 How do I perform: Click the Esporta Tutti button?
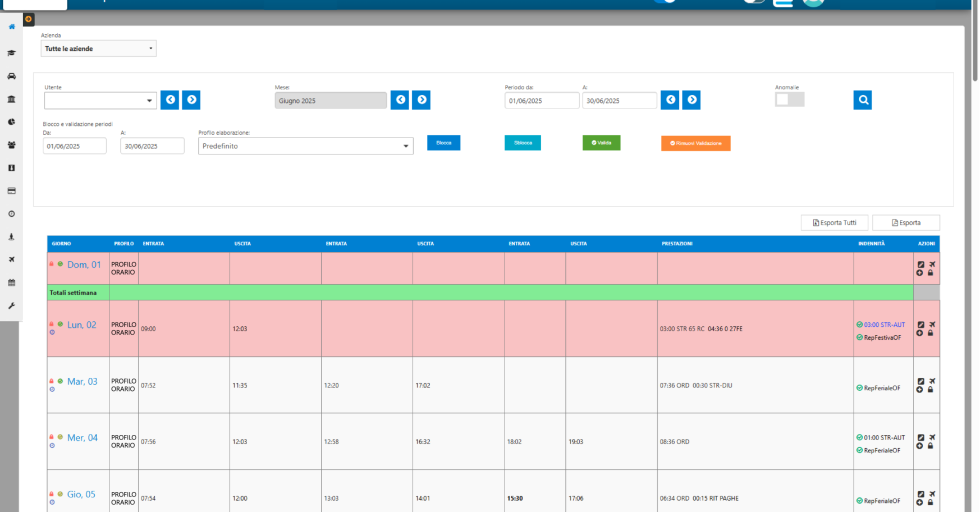834,223
